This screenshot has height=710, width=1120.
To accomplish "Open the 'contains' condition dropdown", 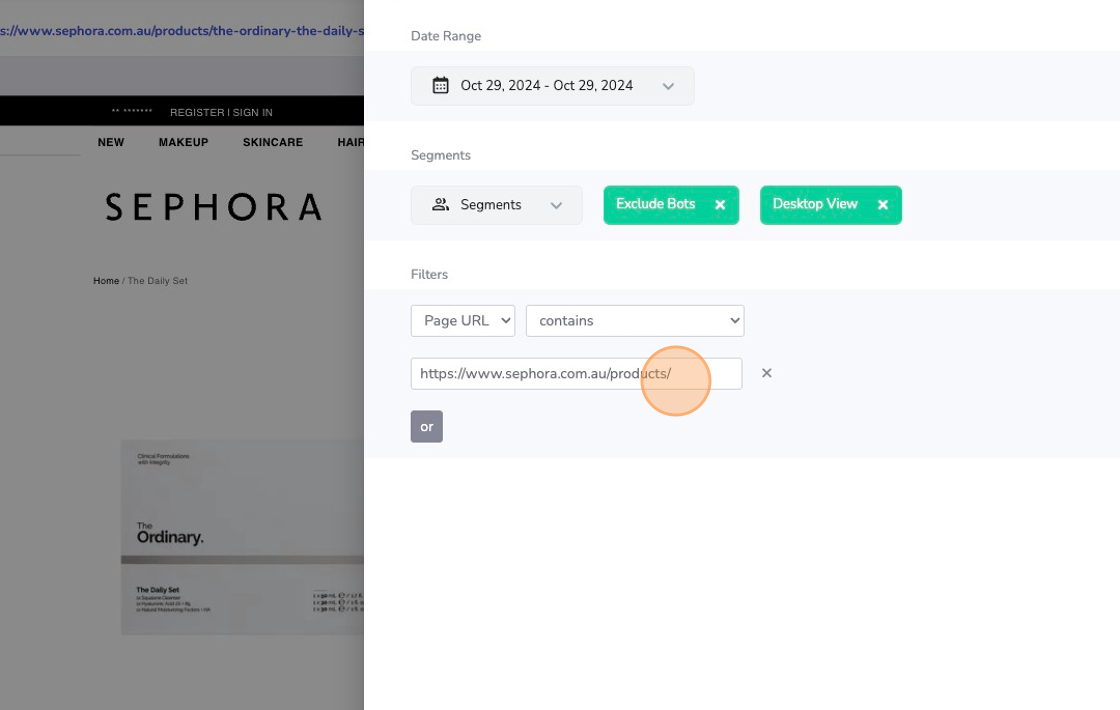I will pos(635,321).
